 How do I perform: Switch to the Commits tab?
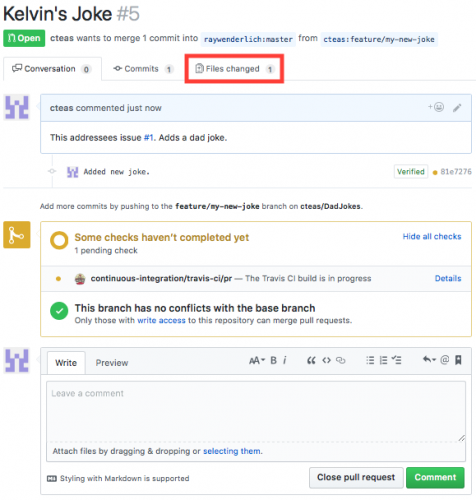143,69
